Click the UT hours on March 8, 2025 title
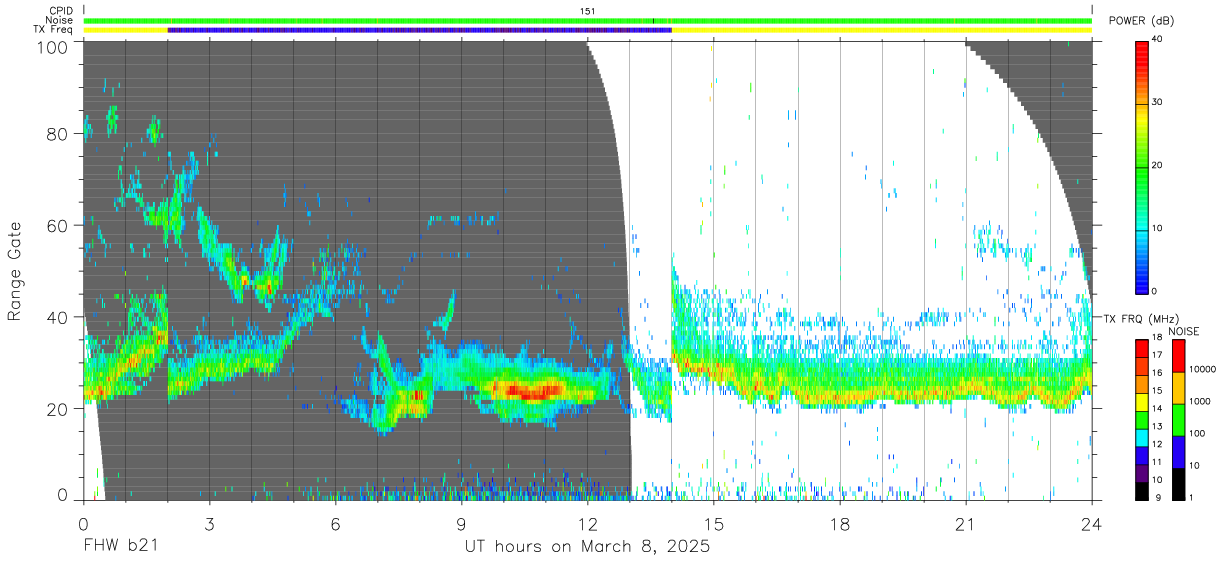The image size is (1228, 567). (588, 547)
